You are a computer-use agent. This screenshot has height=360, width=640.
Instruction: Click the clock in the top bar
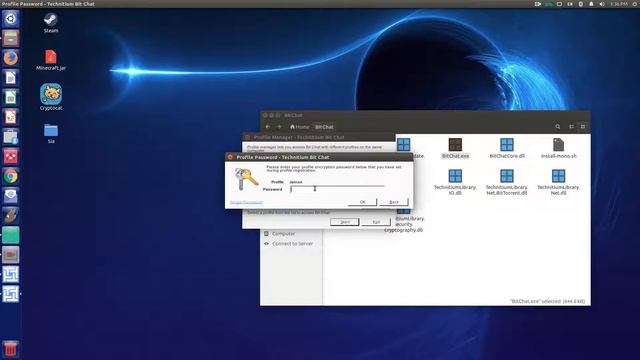(619, 4)
